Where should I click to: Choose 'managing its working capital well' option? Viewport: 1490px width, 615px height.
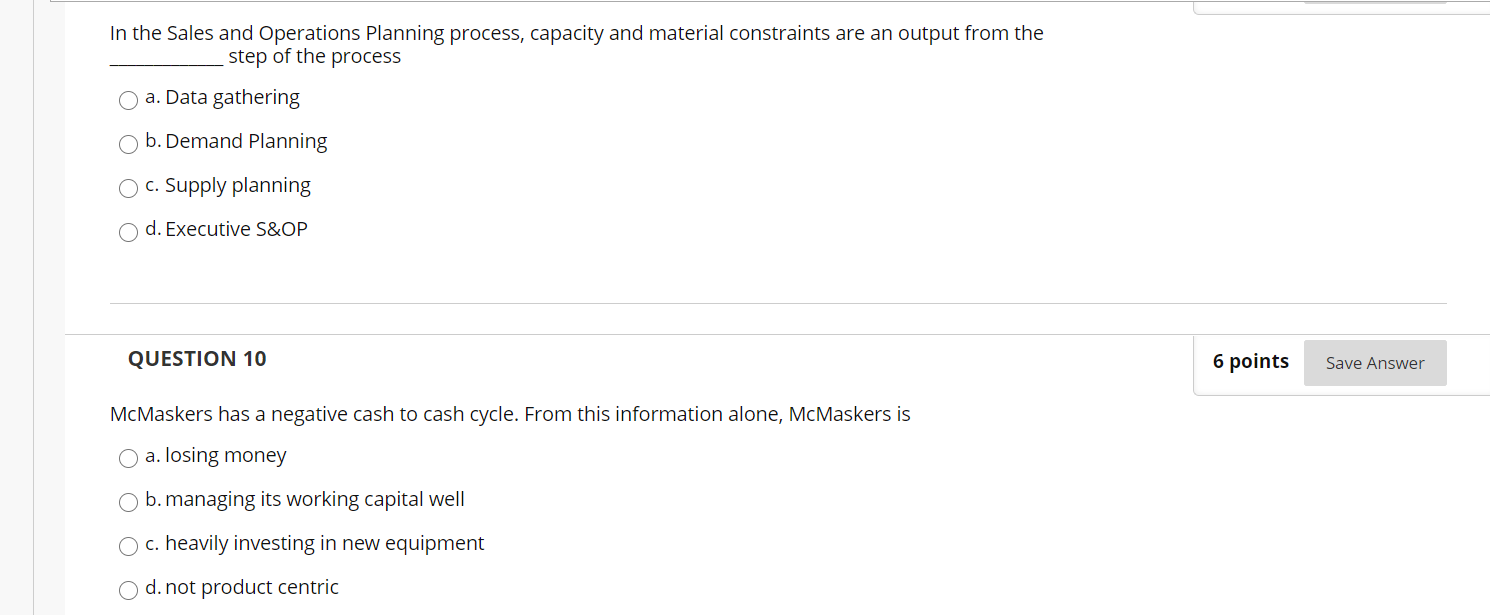[x=128, y=502]
